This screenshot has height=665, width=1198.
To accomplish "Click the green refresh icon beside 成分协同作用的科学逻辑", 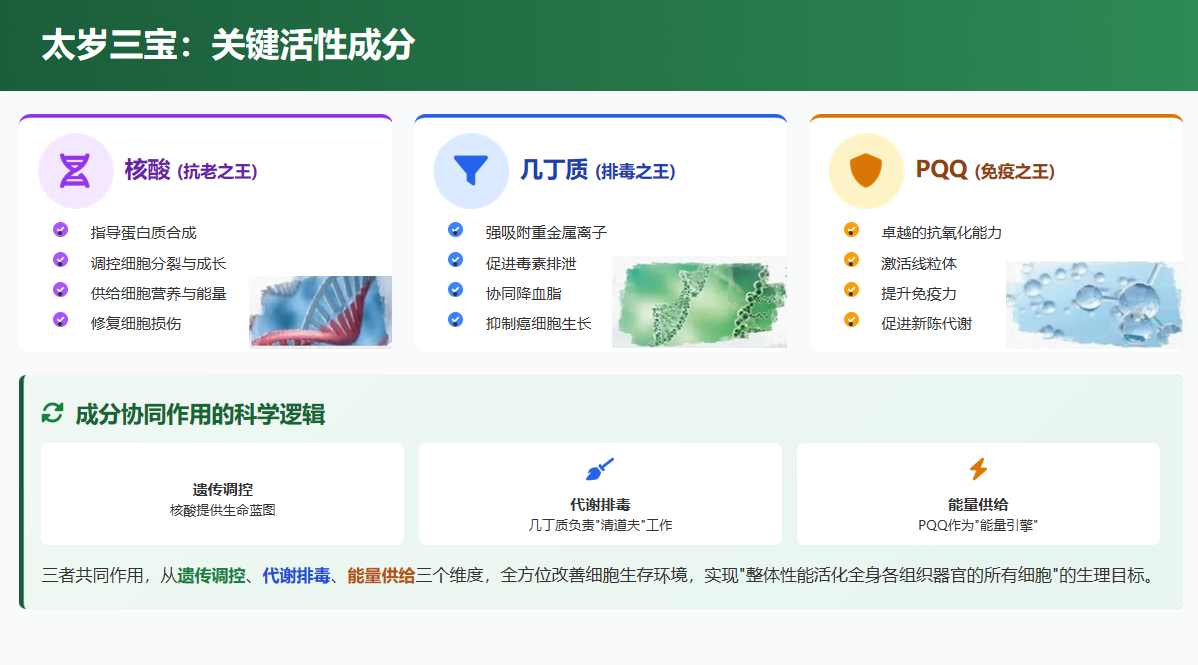I will [x=53, y=414].
